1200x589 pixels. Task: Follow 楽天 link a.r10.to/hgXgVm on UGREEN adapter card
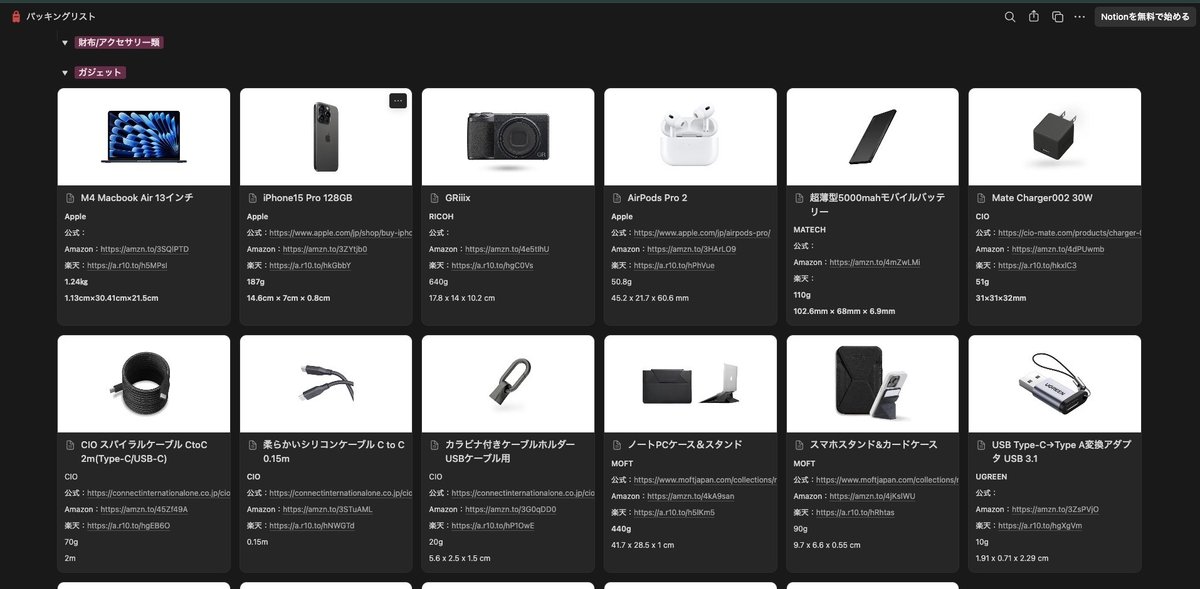[1040, 526]
